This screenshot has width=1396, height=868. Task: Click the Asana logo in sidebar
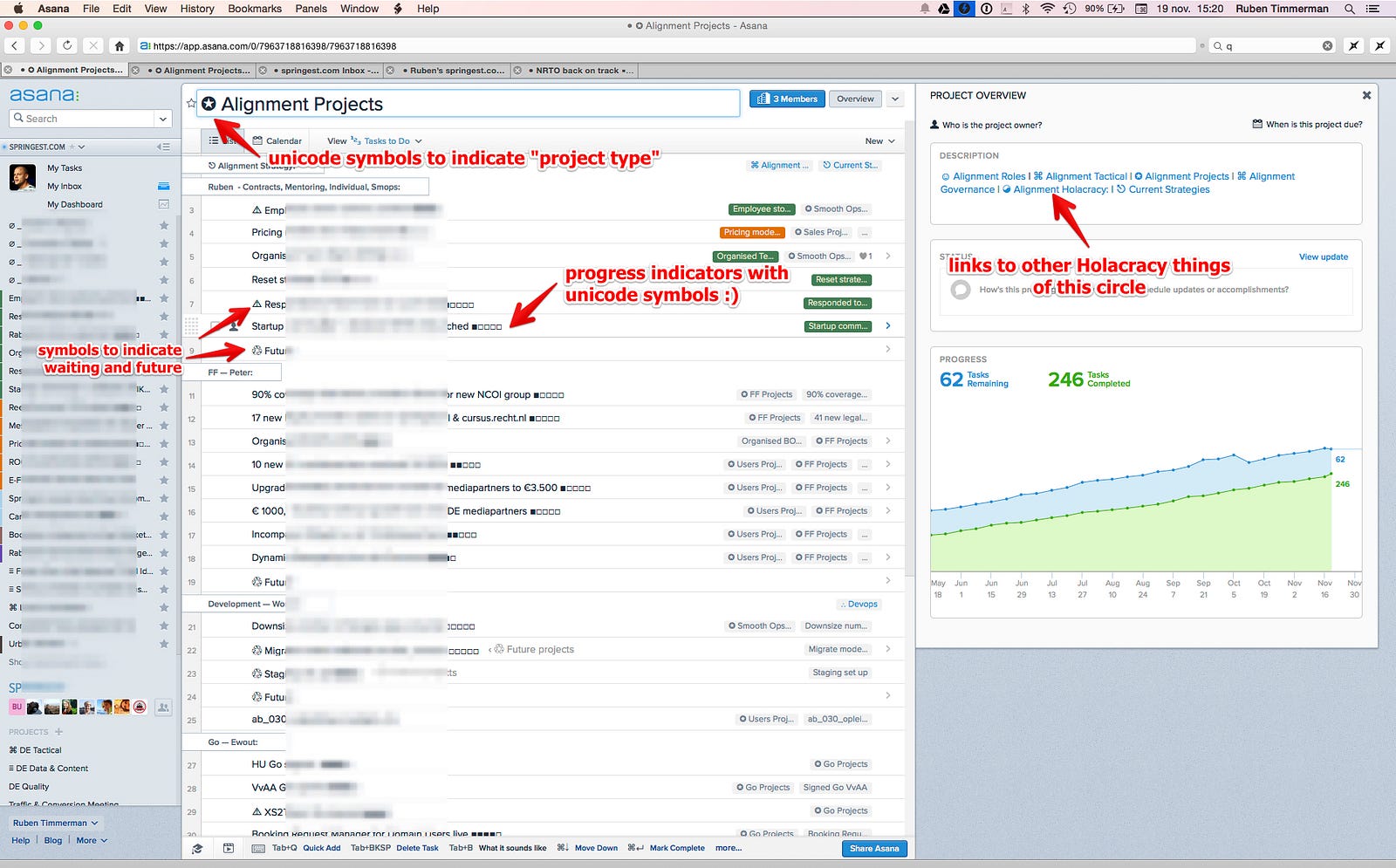point(44,95)
